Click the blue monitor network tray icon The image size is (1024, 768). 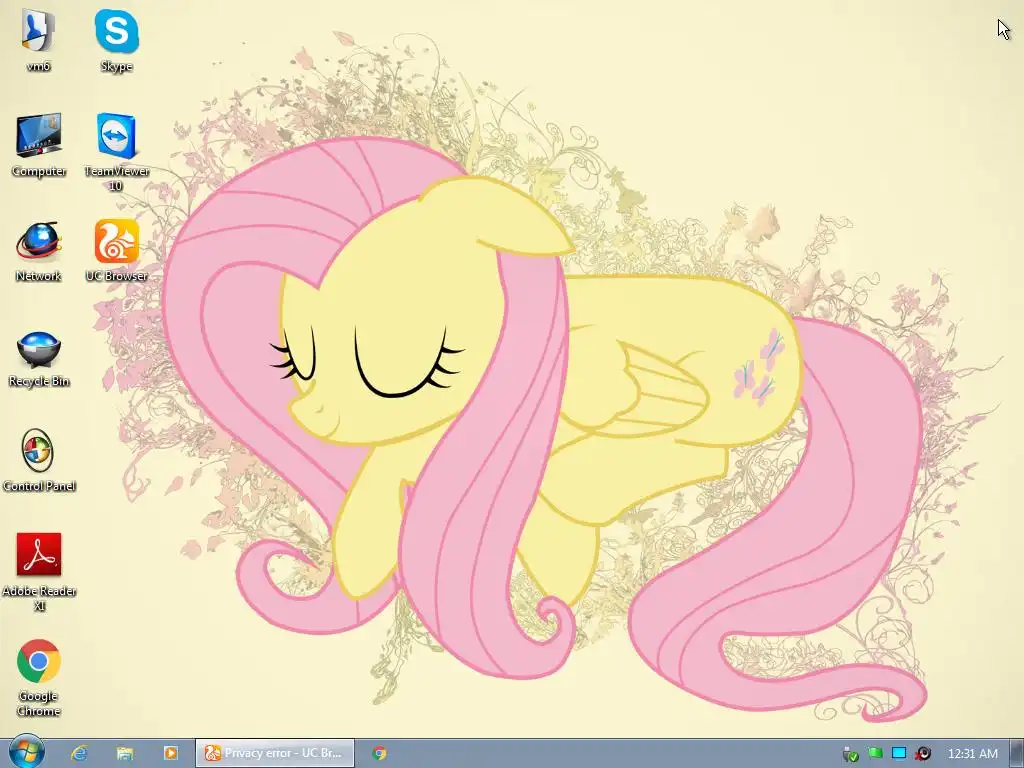click(899, 754)
